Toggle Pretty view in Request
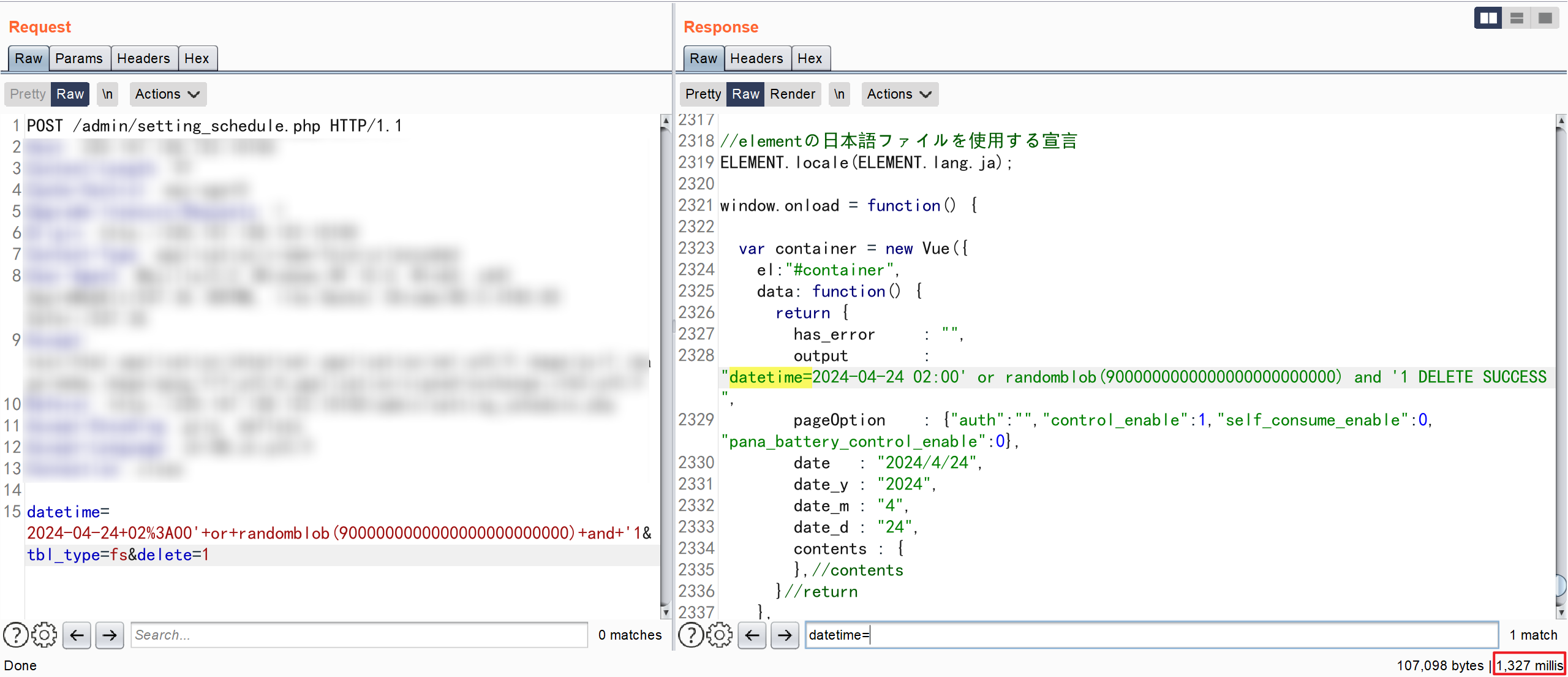The height and width of the screenshot is (677, 1568). click(x=28, y=94)
